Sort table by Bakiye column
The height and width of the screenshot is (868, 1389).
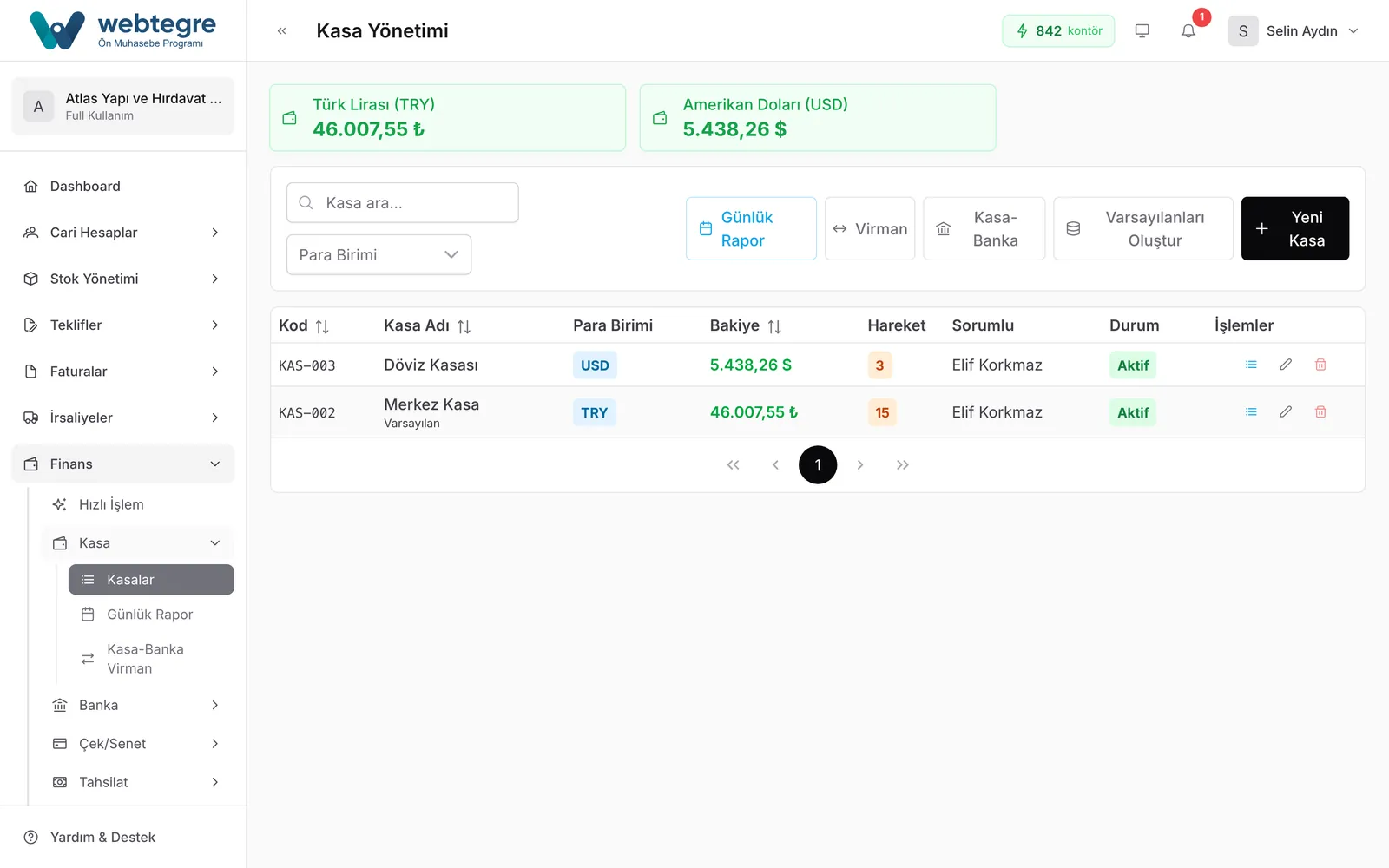pyautogui.click(x=774, y=326)
